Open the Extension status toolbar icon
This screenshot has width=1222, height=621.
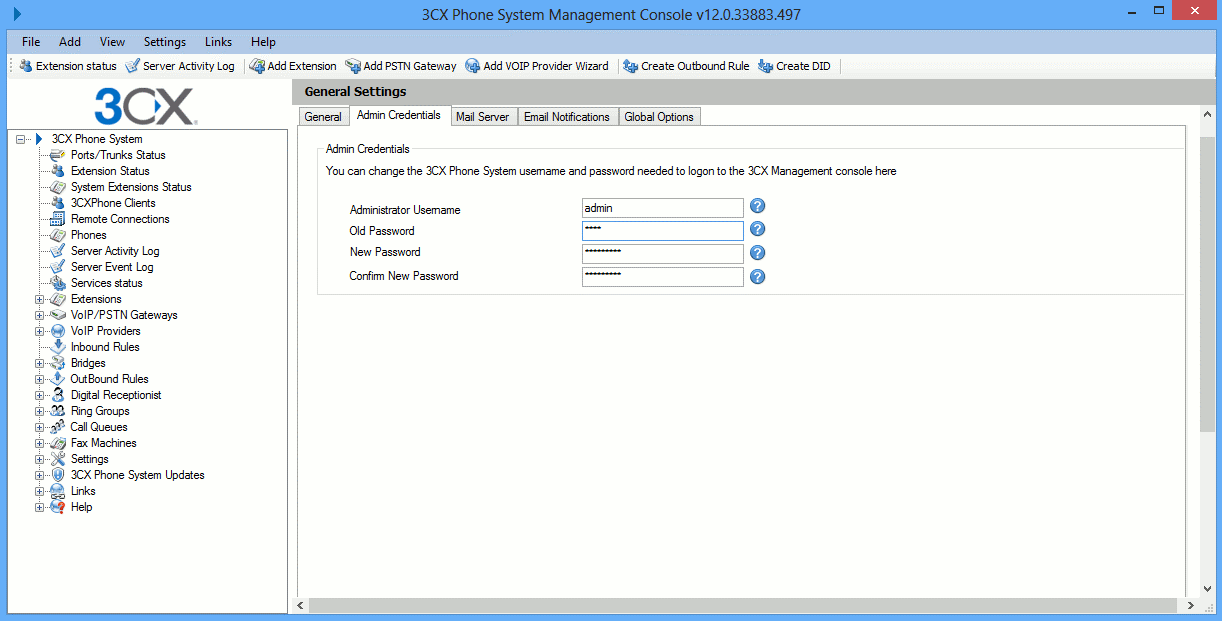click(26, 66)
